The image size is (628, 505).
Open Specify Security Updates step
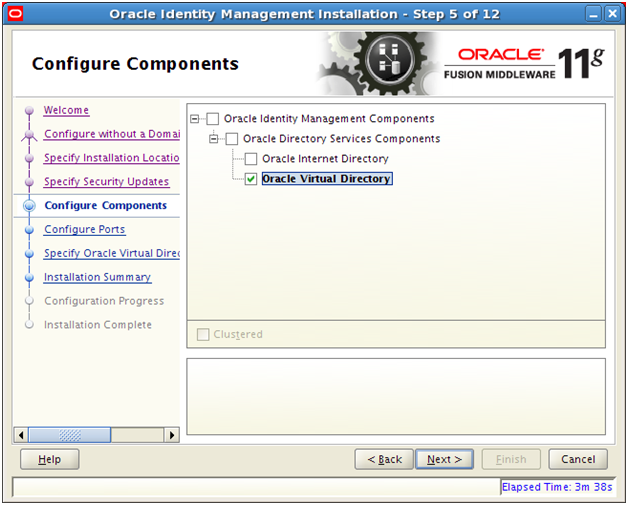(x=107, y=181)
